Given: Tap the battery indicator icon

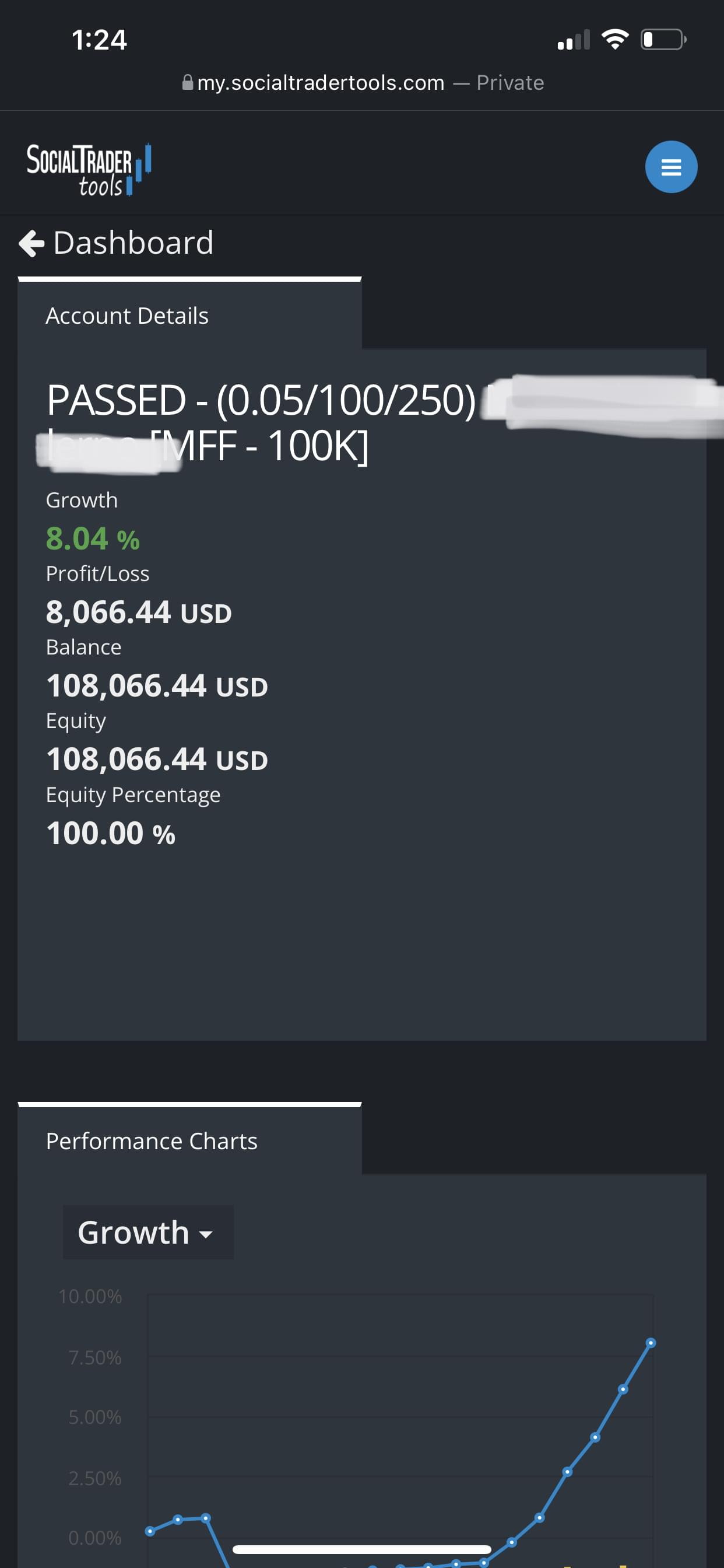Looking at the screenshot, I should [663, 40].
